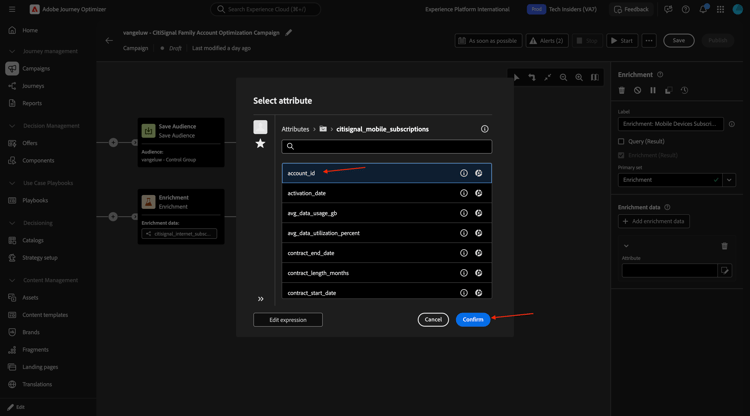Viewport: 750px width, 416px height.
Task: Click Add enrichment data button
Action: (653, 221)
